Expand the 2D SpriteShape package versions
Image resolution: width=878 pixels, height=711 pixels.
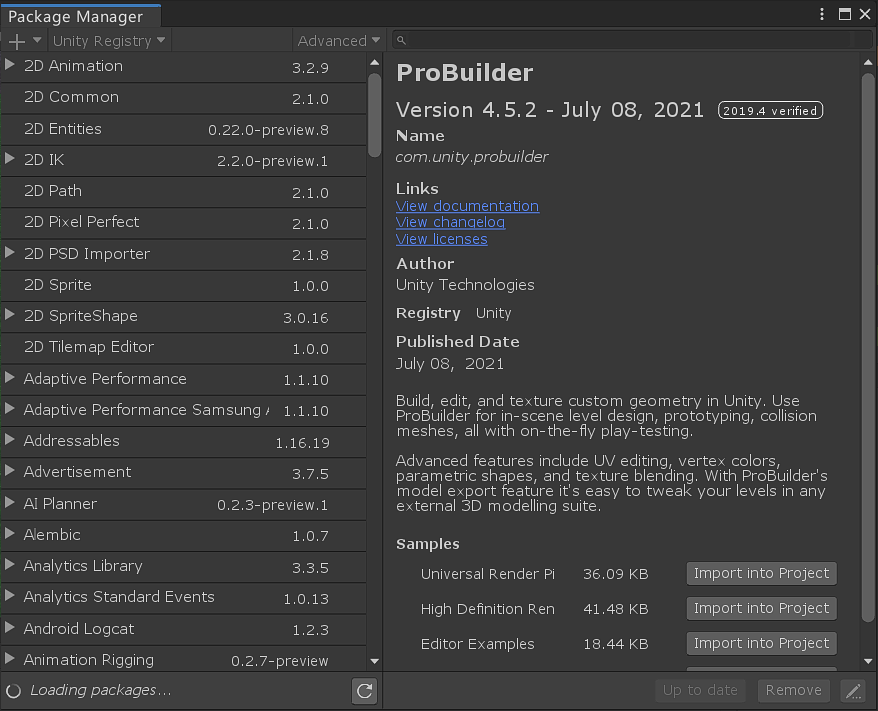10,315
